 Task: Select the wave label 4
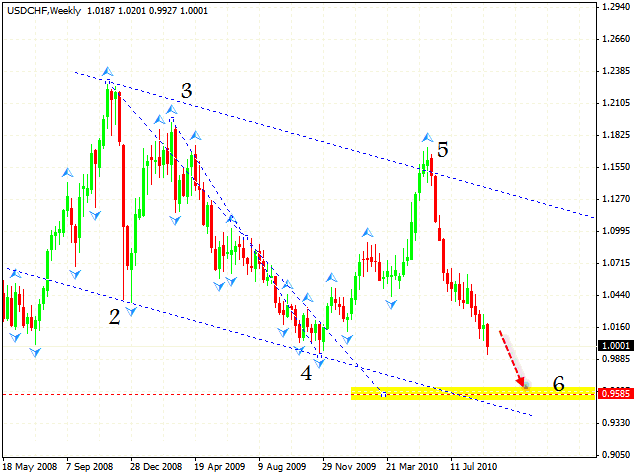(306, 373)
